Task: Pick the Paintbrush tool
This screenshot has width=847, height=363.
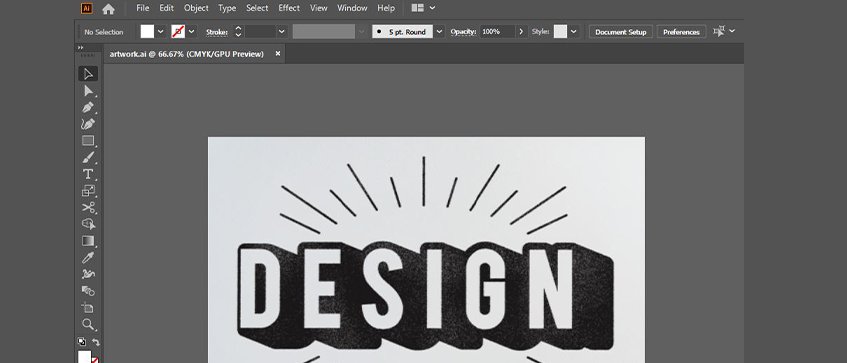Action: point(88,158)
